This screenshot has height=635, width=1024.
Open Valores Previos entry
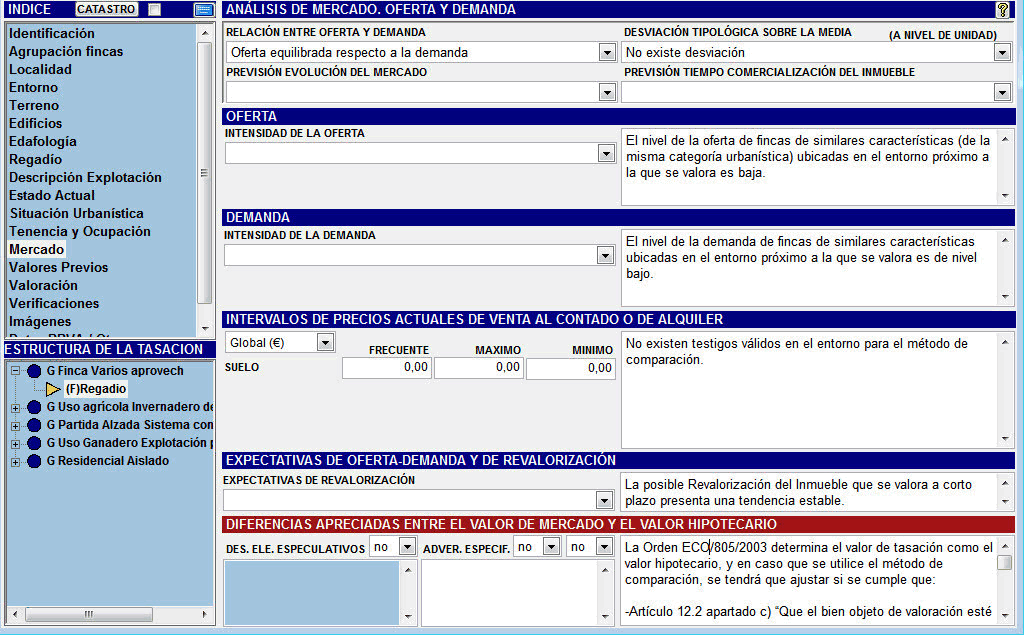coord(59,267)
